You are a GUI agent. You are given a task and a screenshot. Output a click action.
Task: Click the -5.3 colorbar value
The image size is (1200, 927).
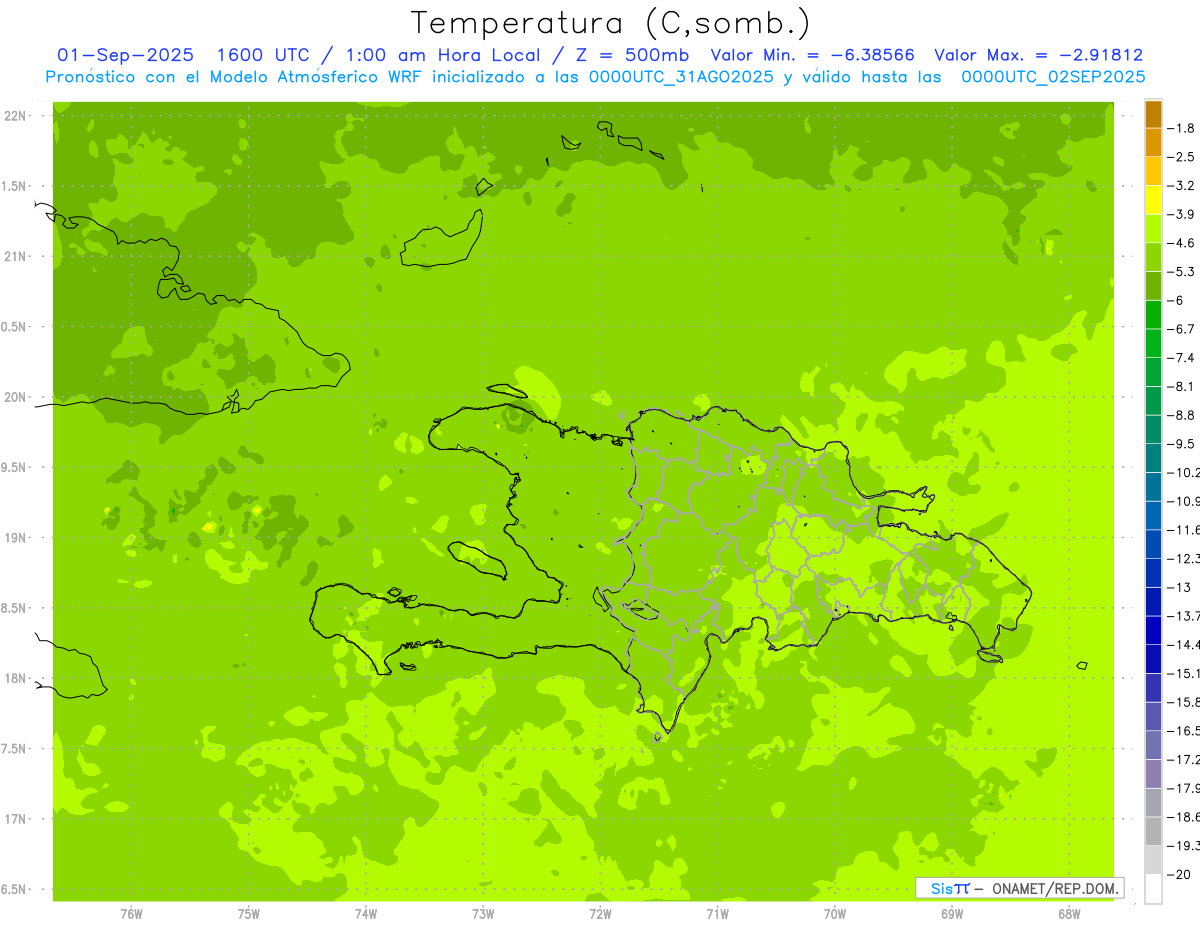point(1181,271)
